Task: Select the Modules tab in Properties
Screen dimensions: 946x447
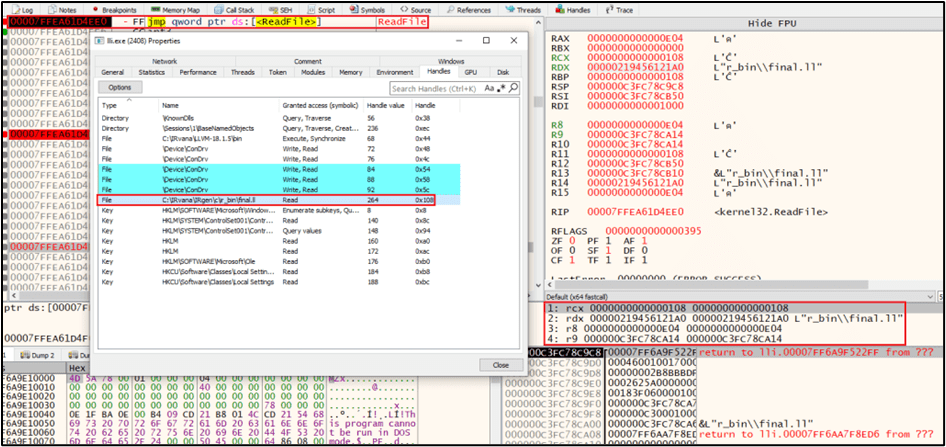Action: point(312,72)
